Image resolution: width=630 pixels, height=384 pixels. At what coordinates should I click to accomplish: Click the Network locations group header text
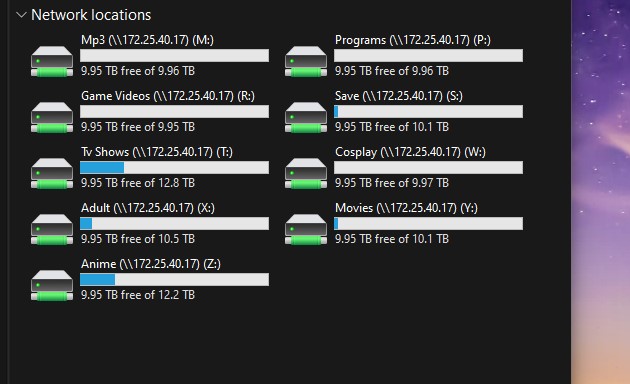pyautogui.click(x=91, y=15)
